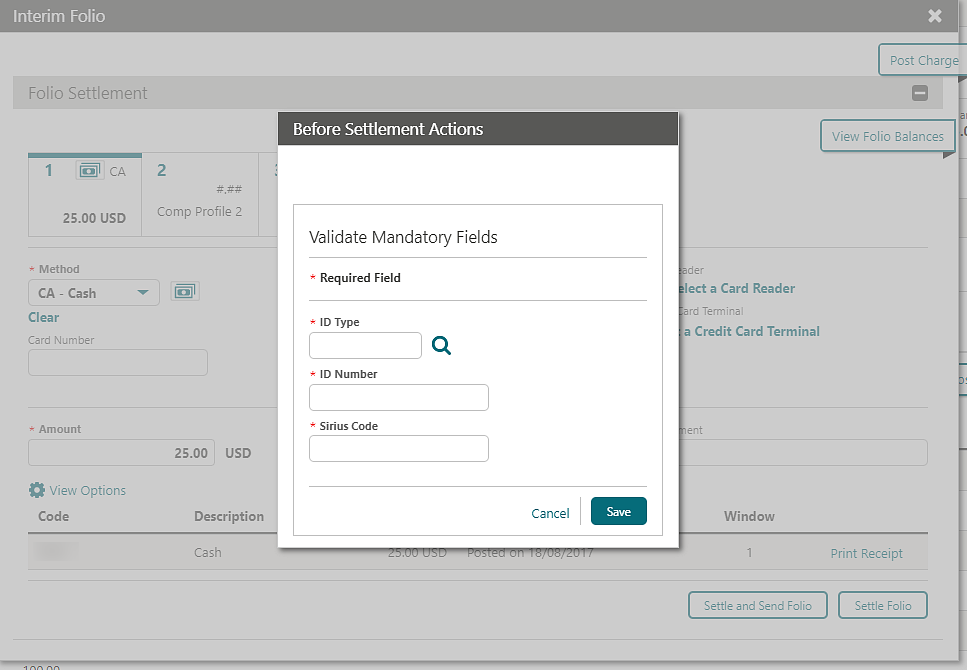Click the cash icon beside Method dropdown

click(x=185, y=292)
